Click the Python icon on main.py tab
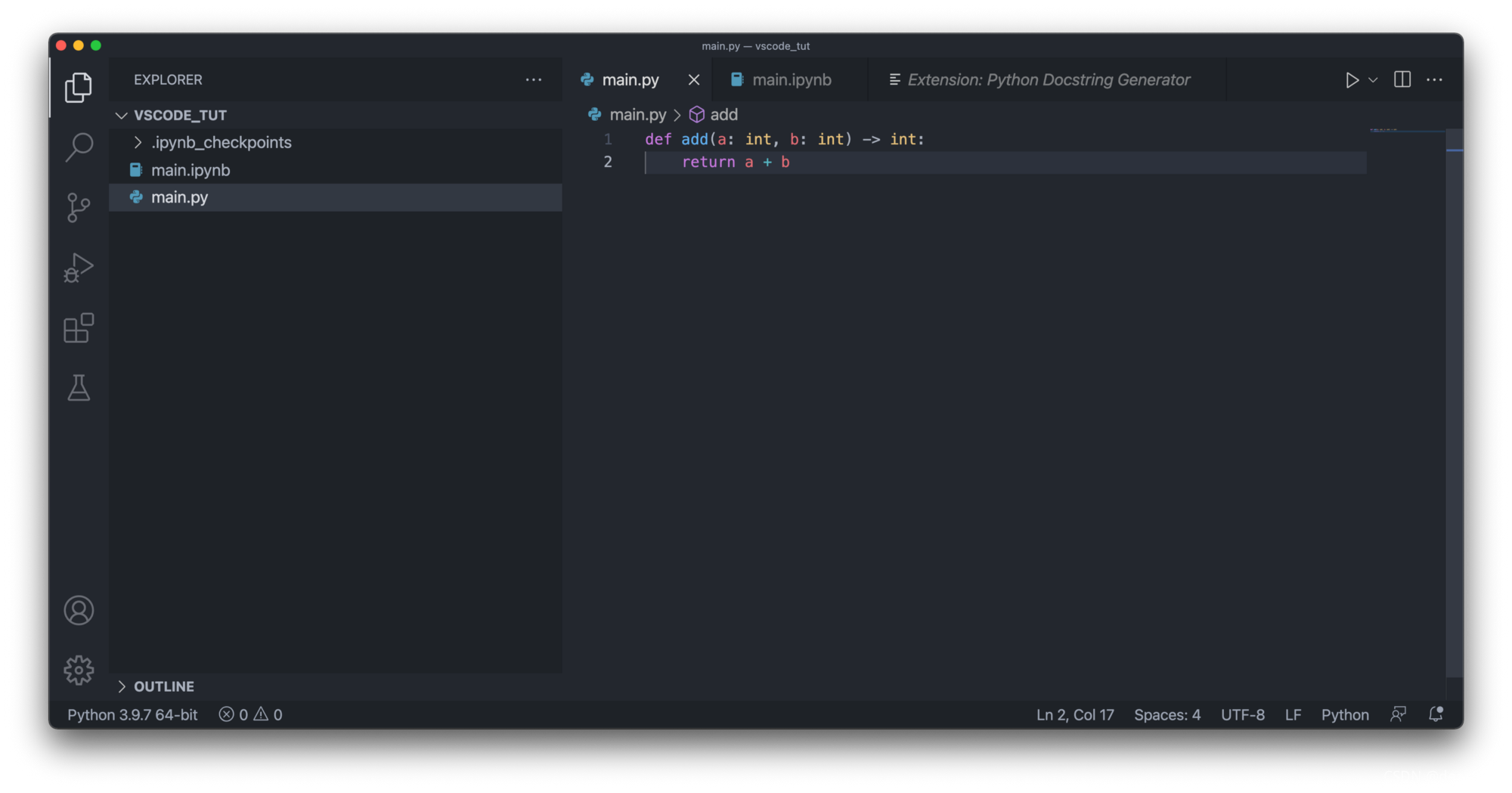 click(x=587, y=79)
